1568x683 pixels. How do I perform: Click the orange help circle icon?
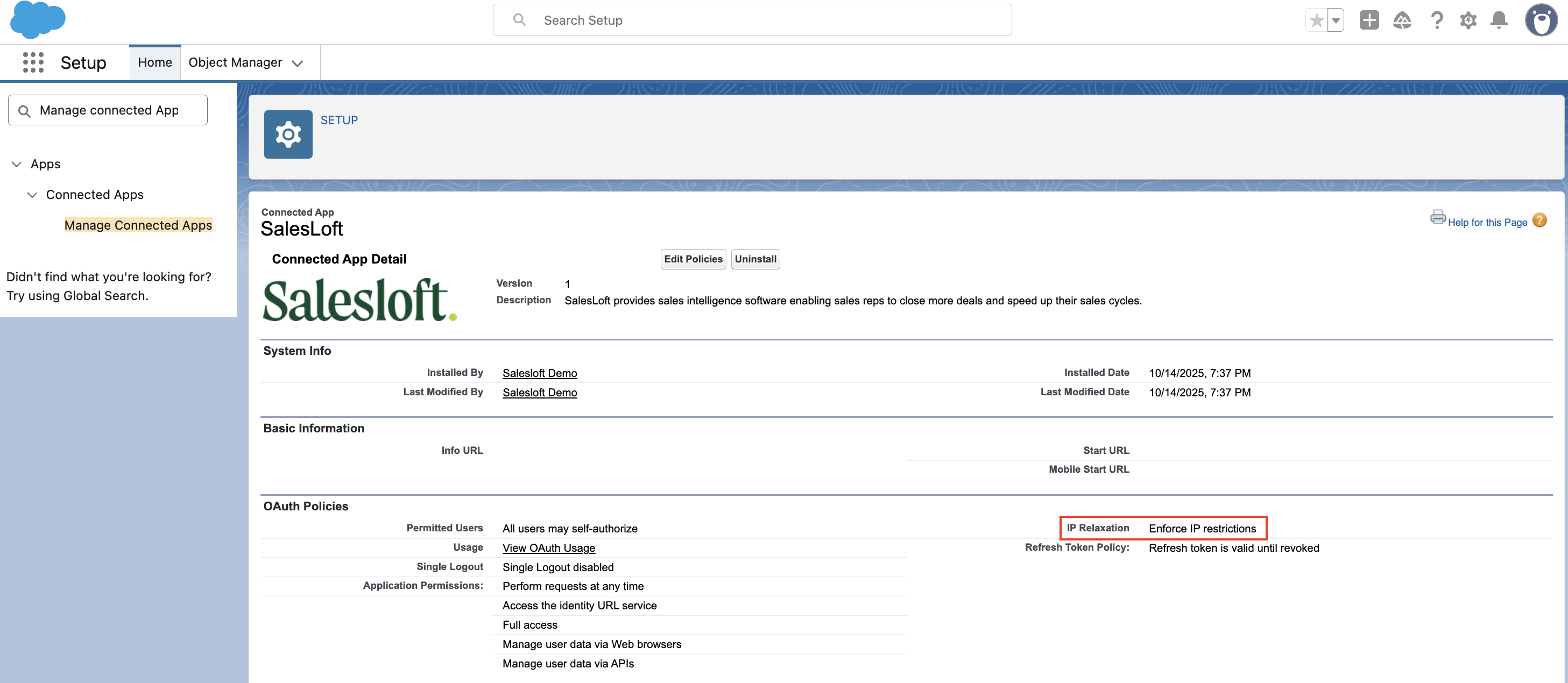[x=1539, y=220]
